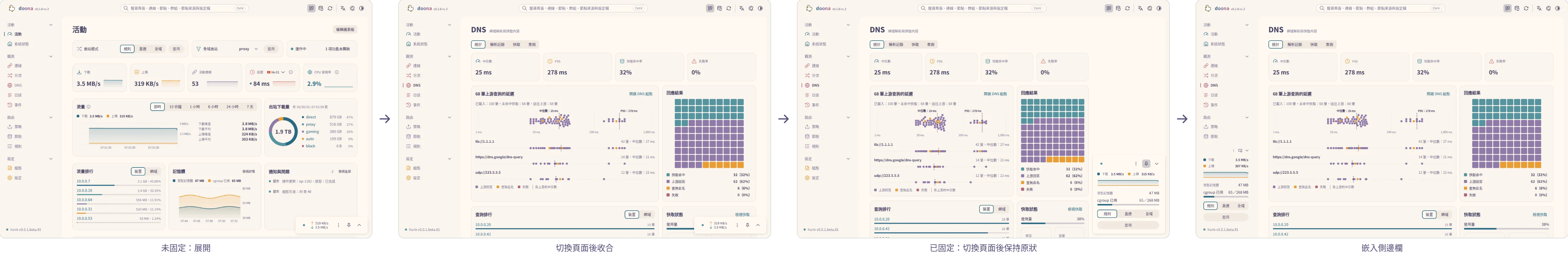Select 直連 outbound mode in the 活動 page mode card
Screen dimensions: 1568x254
(x=143, y=49)
